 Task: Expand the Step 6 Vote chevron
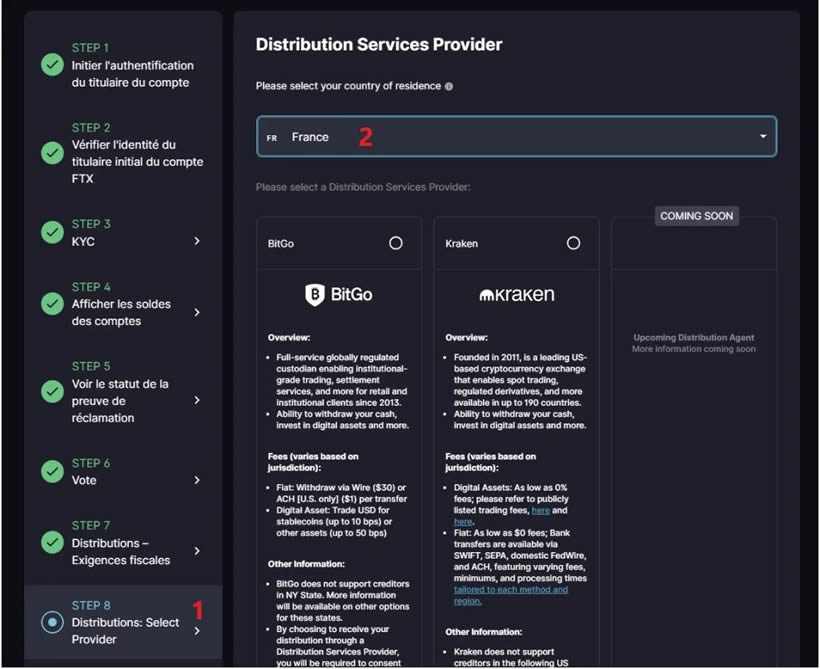[x=196, y=480]
